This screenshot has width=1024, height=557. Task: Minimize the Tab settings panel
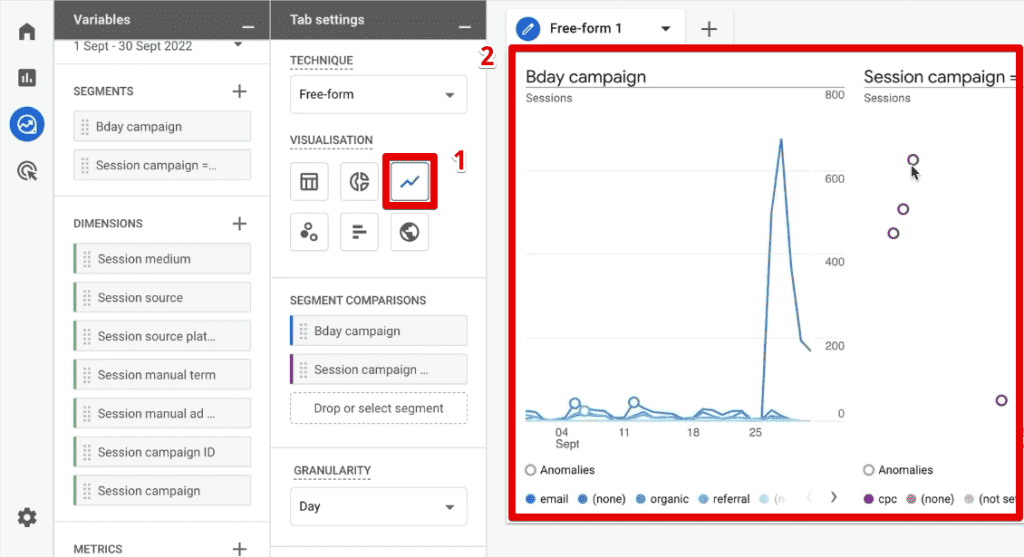464,27
